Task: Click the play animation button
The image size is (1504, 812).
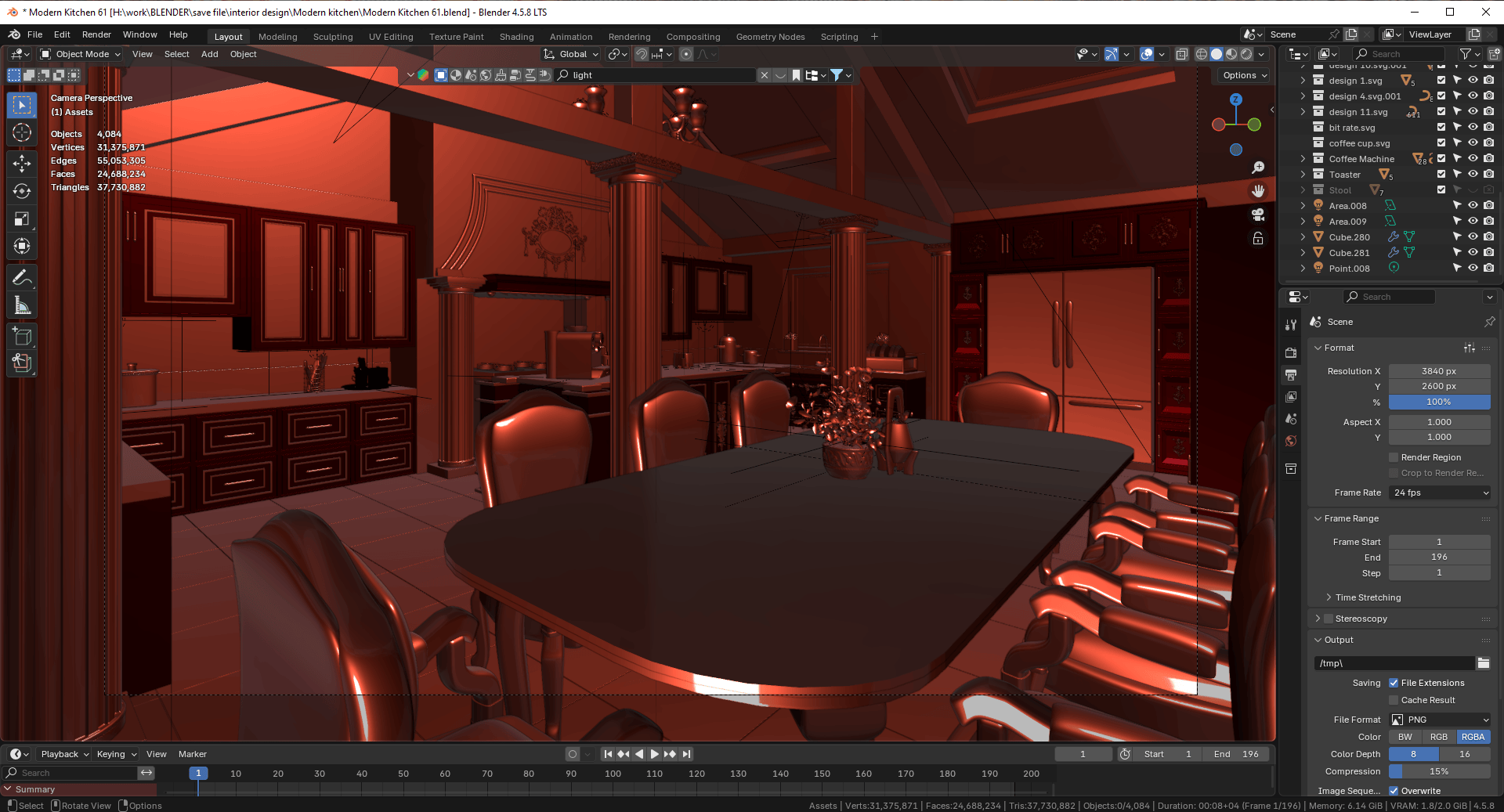Action: [x=654, y=754]
